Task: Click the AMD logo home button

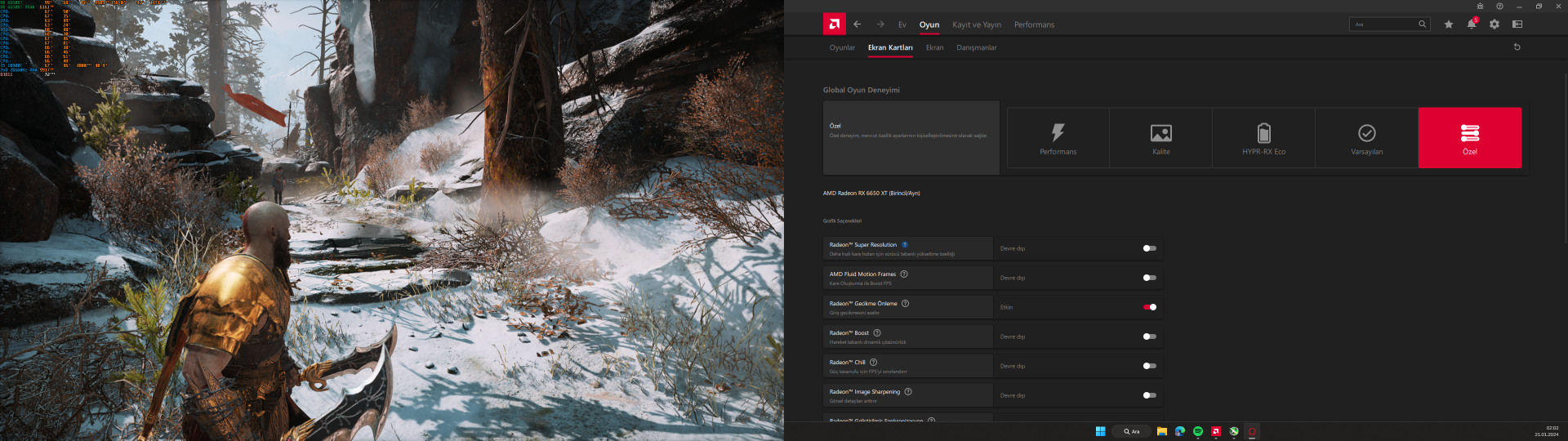Action: pos(834,24)
